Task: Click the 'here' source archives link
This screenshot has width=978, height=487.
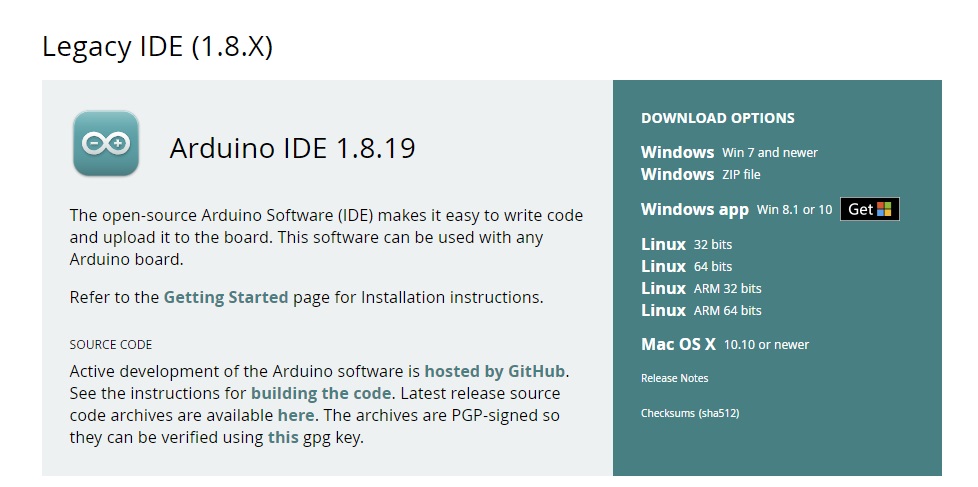Action: pyautogui.click(x=296, y=415)
